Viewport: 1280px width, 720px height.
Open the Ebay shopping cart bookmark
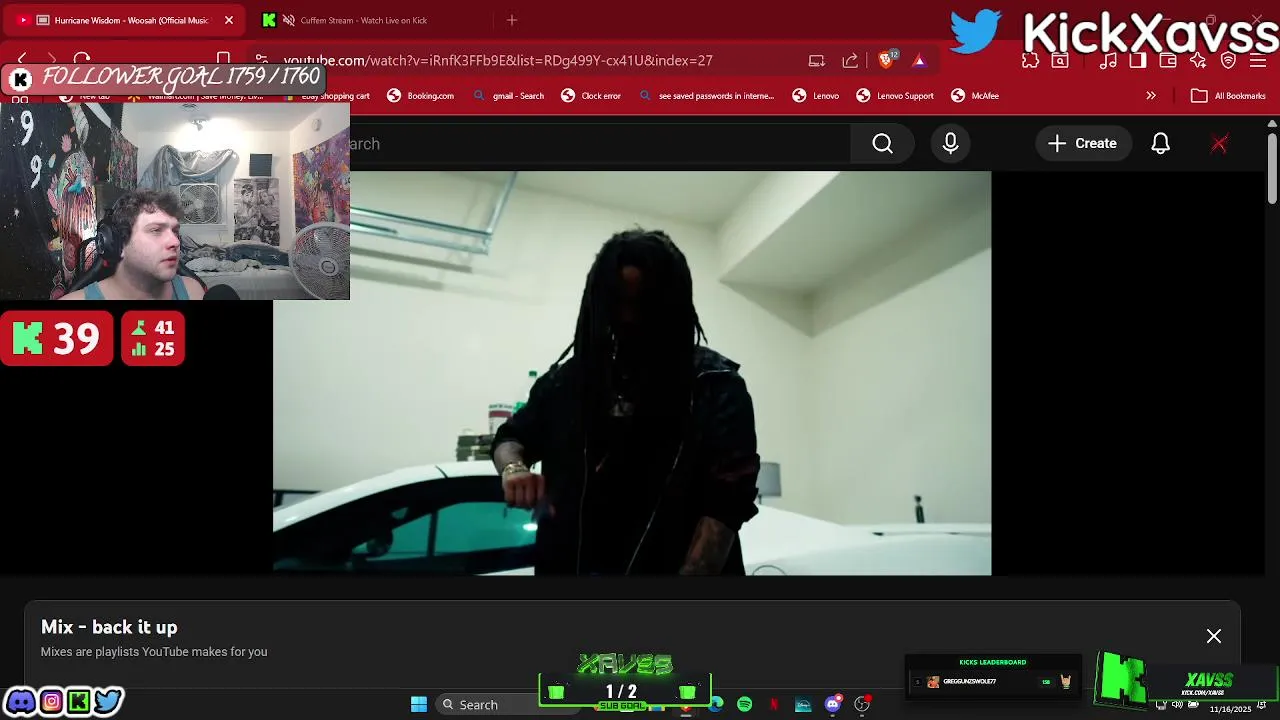pos(326,96)
